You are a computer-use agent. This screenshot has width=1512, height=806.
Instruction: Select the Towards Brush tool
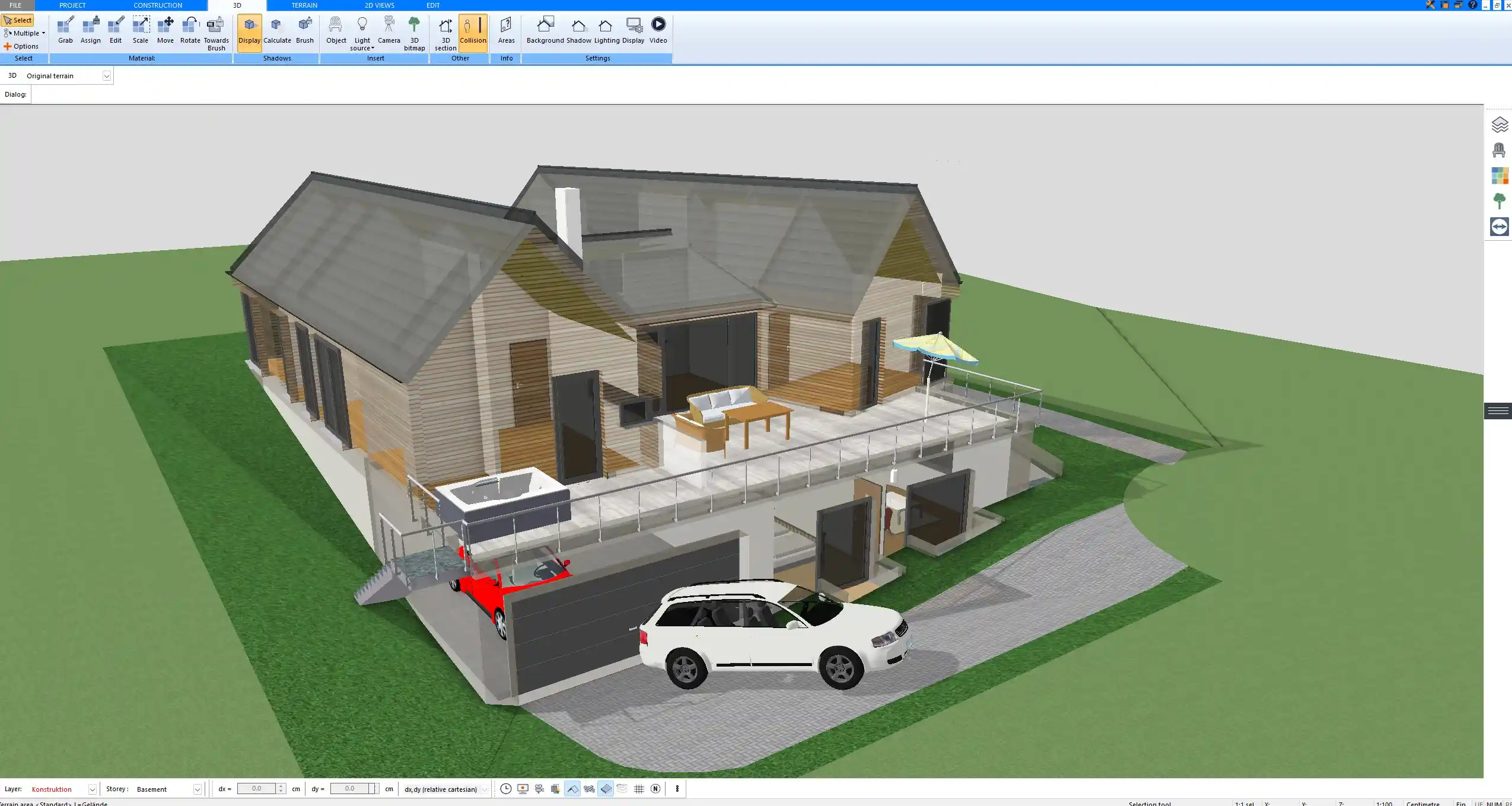(x=216, y=34)
